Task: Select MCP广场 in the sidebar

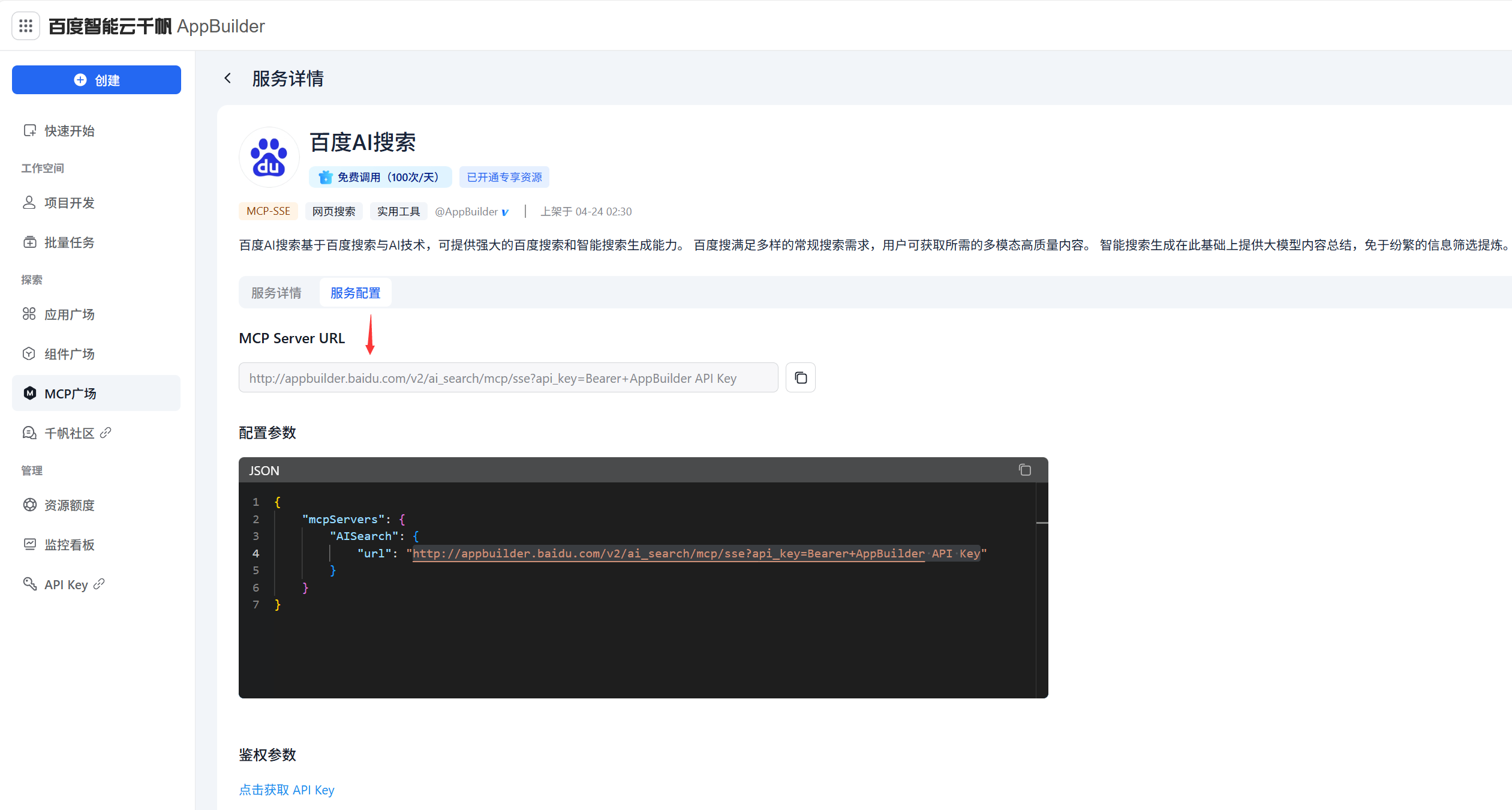Action: coord(70,394)
